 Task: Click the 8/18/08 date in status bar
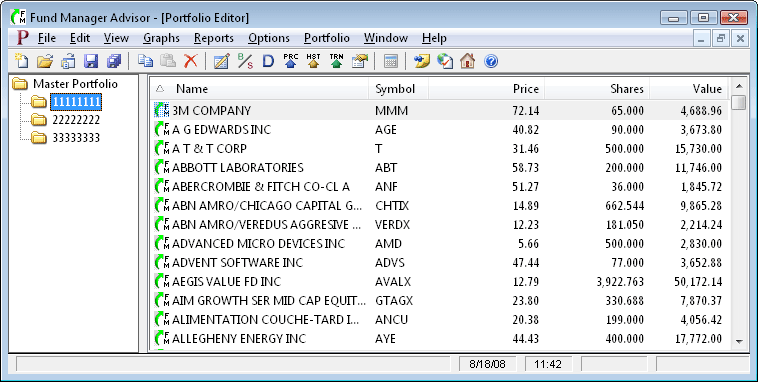click(487, 364)
